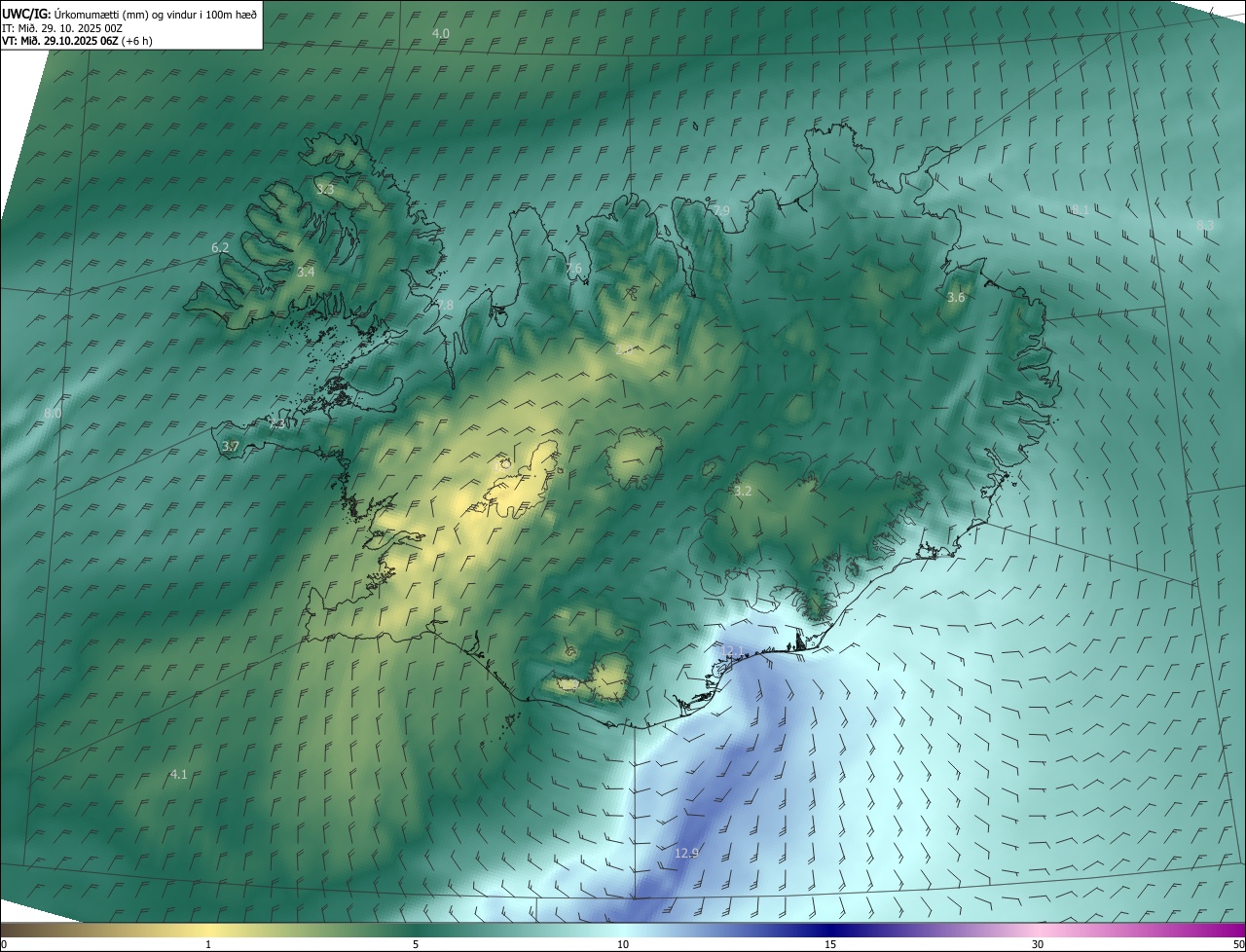Click the 3.6 value label
Image resolution: width=1246 pixels, height=952 pixels.
click(956, 298)
